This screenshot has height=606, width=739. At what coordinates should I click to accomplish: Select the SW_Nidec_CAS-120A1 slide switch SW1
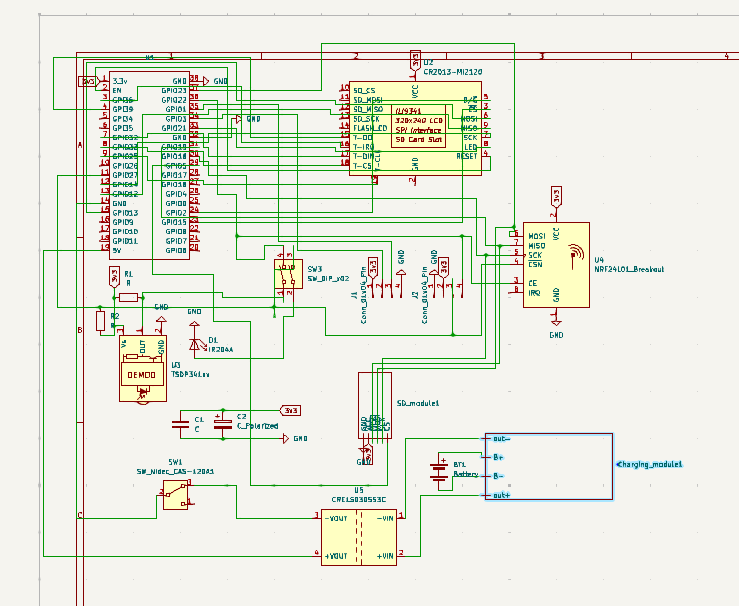coord(176,493)
